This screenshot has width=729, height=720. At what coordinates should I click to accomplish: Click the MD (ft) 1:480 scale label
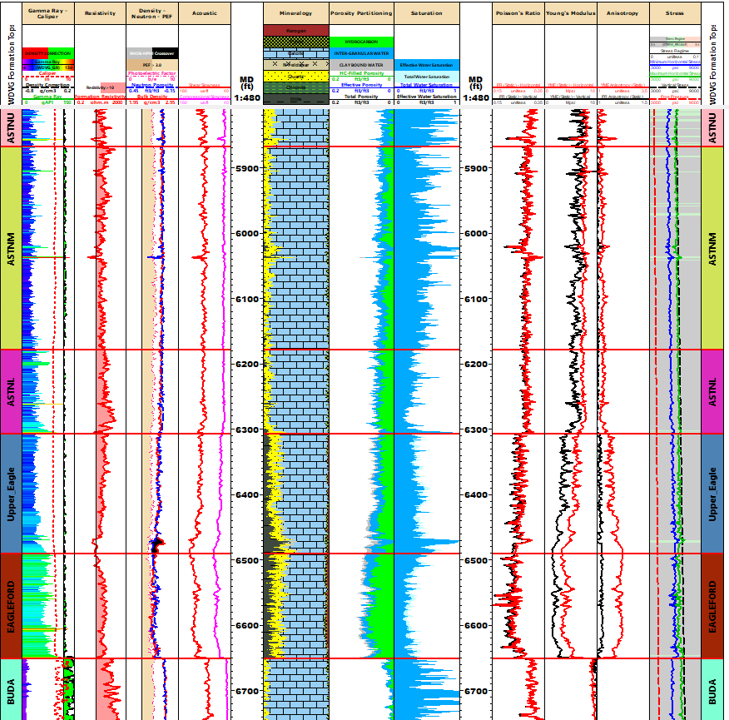click(247, 89)
